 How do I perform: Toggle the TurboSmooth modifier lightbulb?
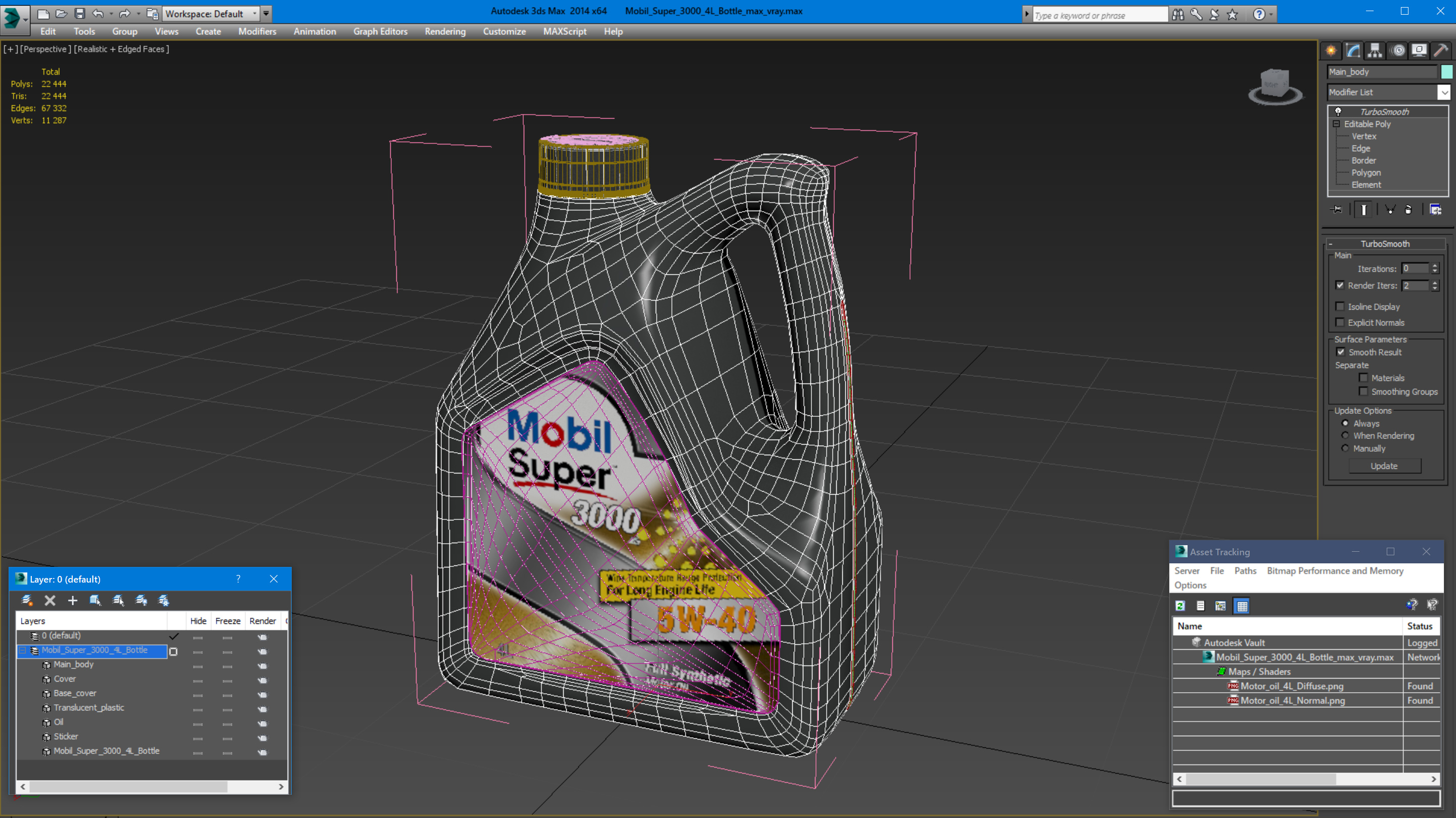click(1338, 112)
